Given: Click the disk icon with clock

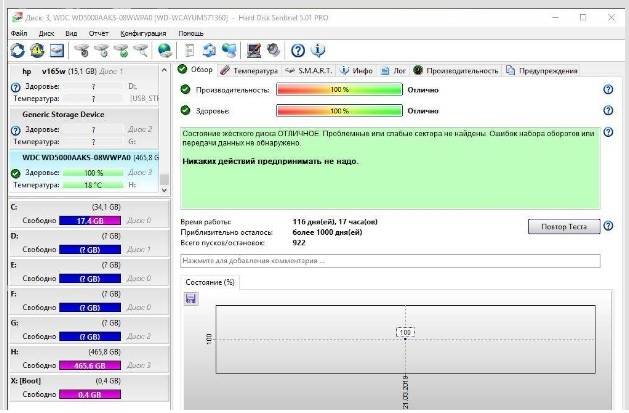Looking at the screenshot, I should point(102,50).
